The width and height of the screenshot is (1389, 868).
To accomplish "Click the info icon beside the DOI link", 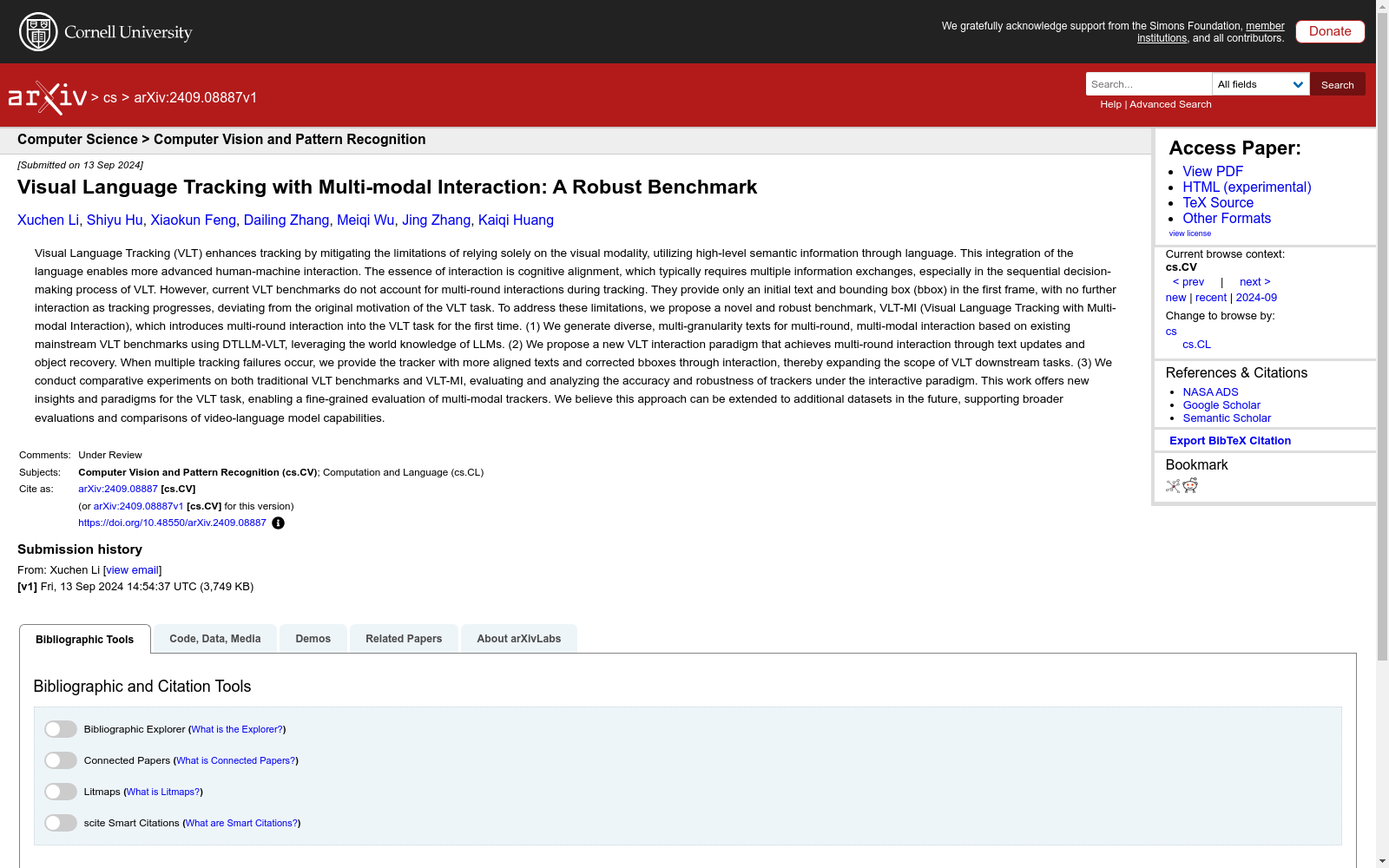I will pyautogui.click(x=278, y=523).
